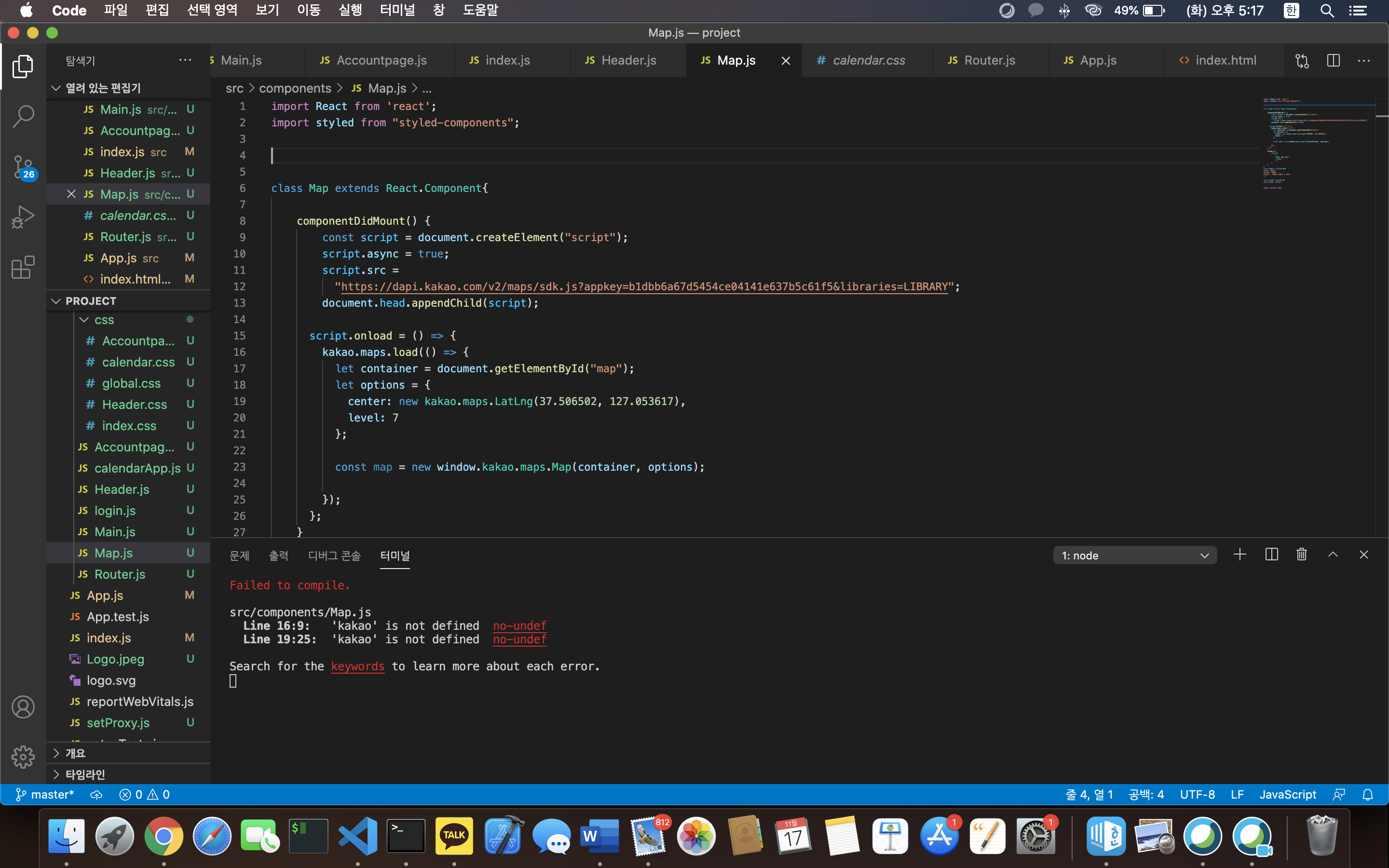Image resolution: width=1389 pixels, height=868 pixels.
Task: Open the Source Control view with the 26 badge
Action: coord(23,167)
